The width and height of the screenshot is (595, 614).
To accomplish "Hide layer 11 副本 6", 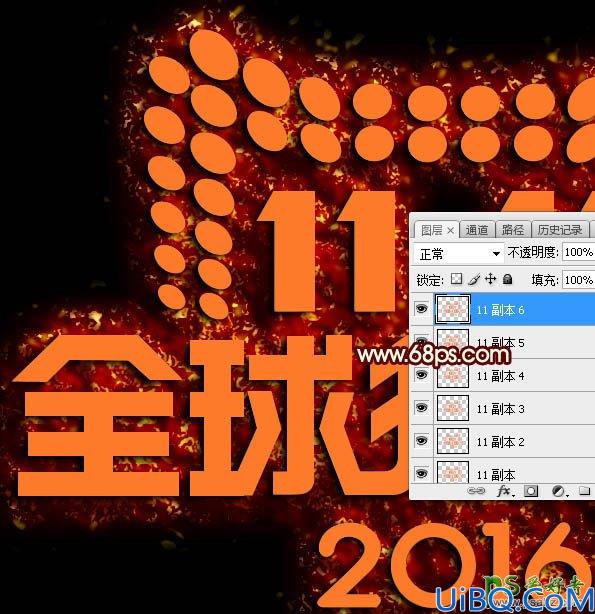I will (x=421, y=309).
